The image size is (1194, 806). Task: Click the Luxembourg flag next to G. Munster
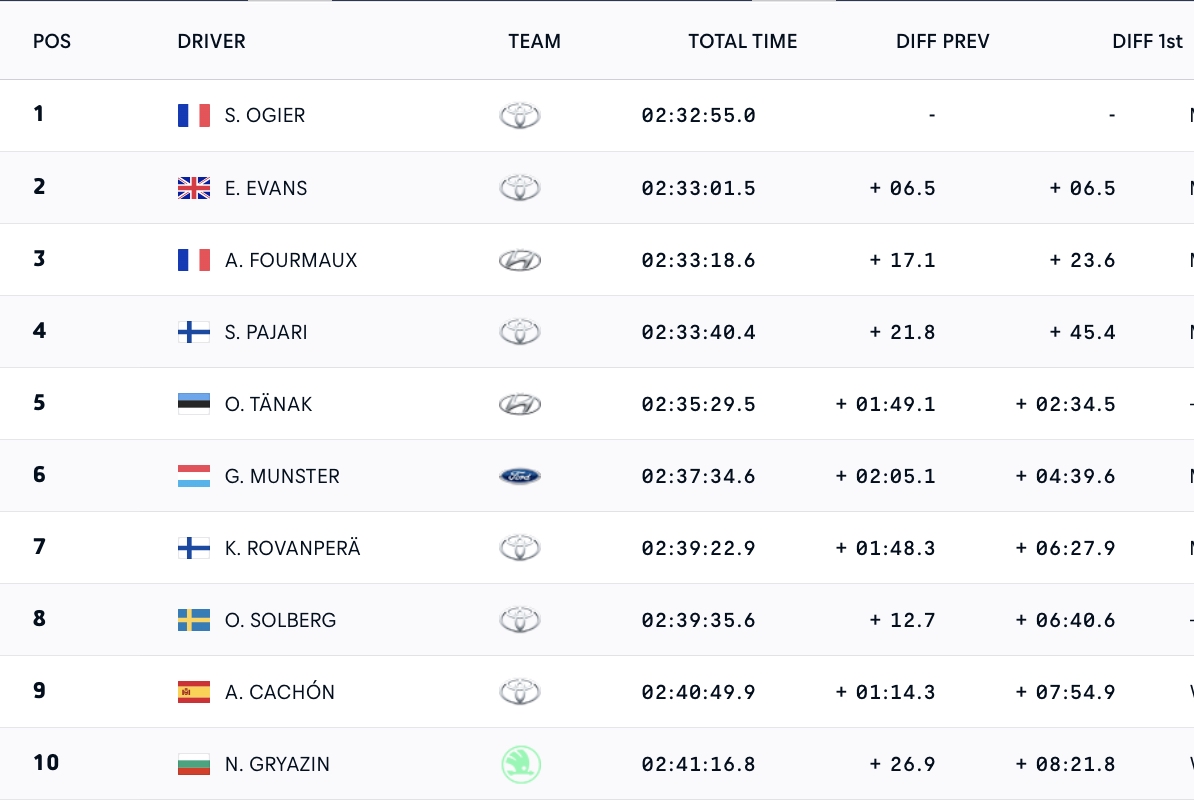(x=194, y=476)
